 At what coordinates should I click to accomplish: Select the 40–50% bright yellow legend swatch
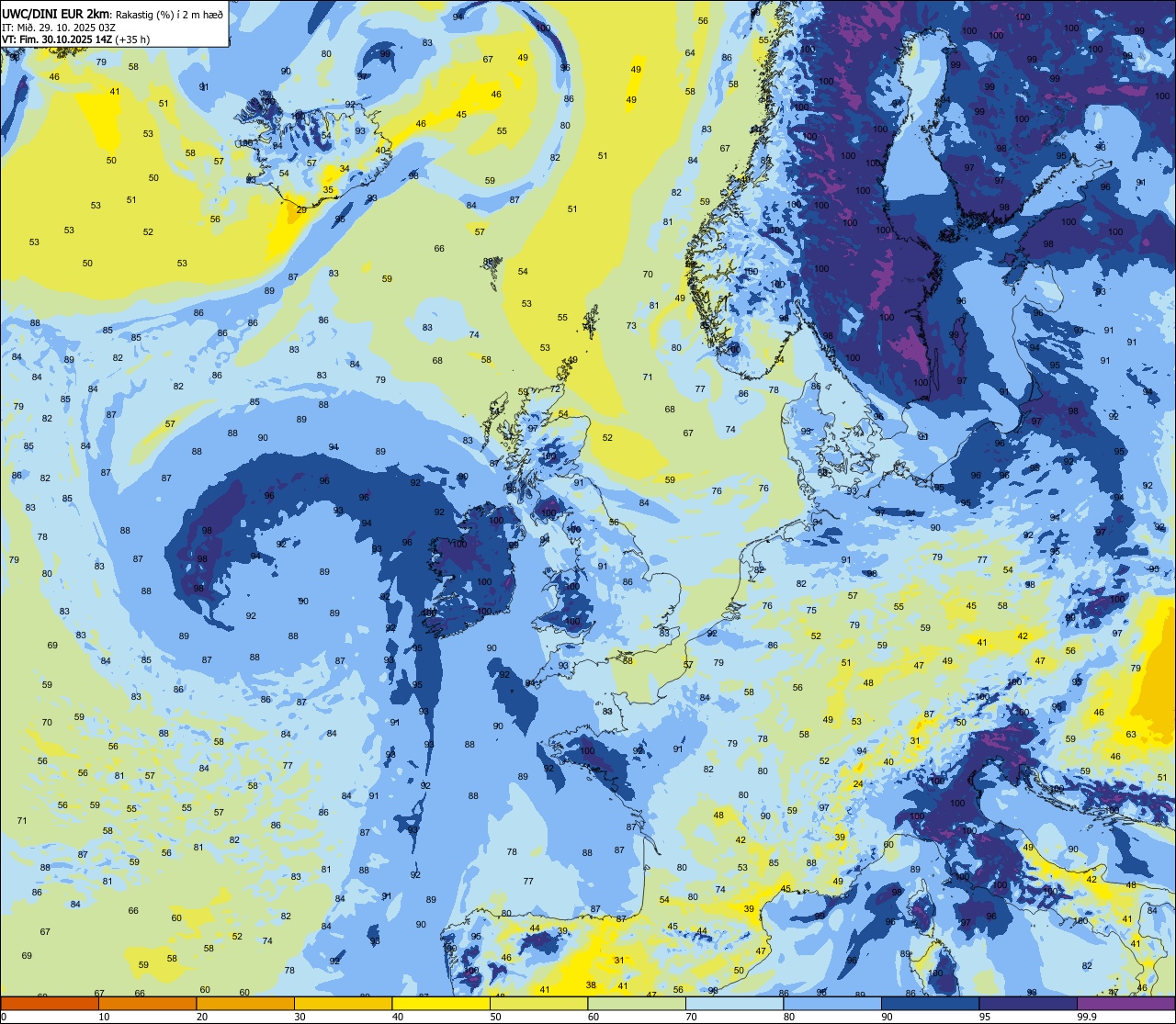441,1004
